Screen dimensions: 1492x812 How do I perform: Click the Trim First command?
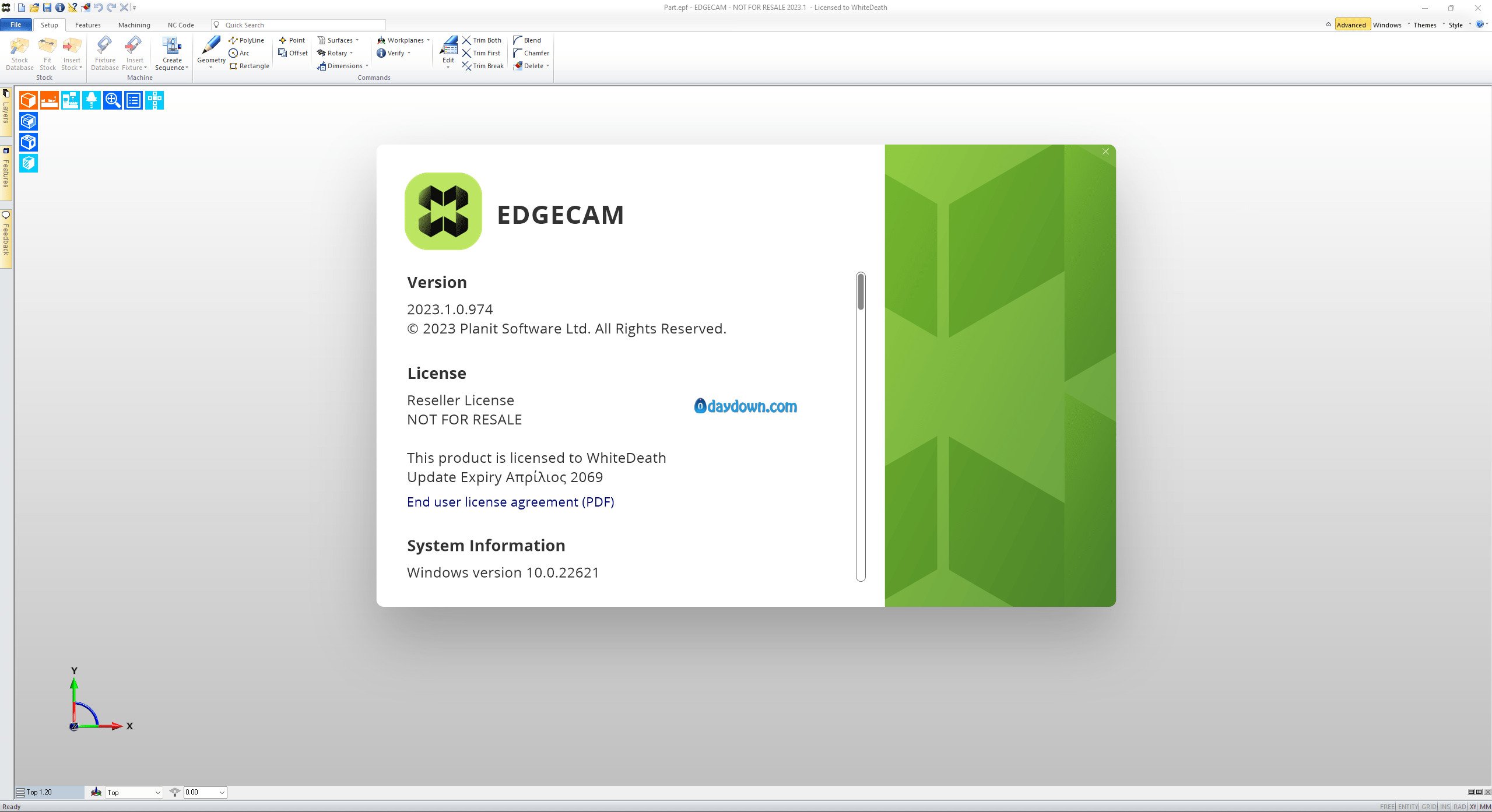point(482,53)
